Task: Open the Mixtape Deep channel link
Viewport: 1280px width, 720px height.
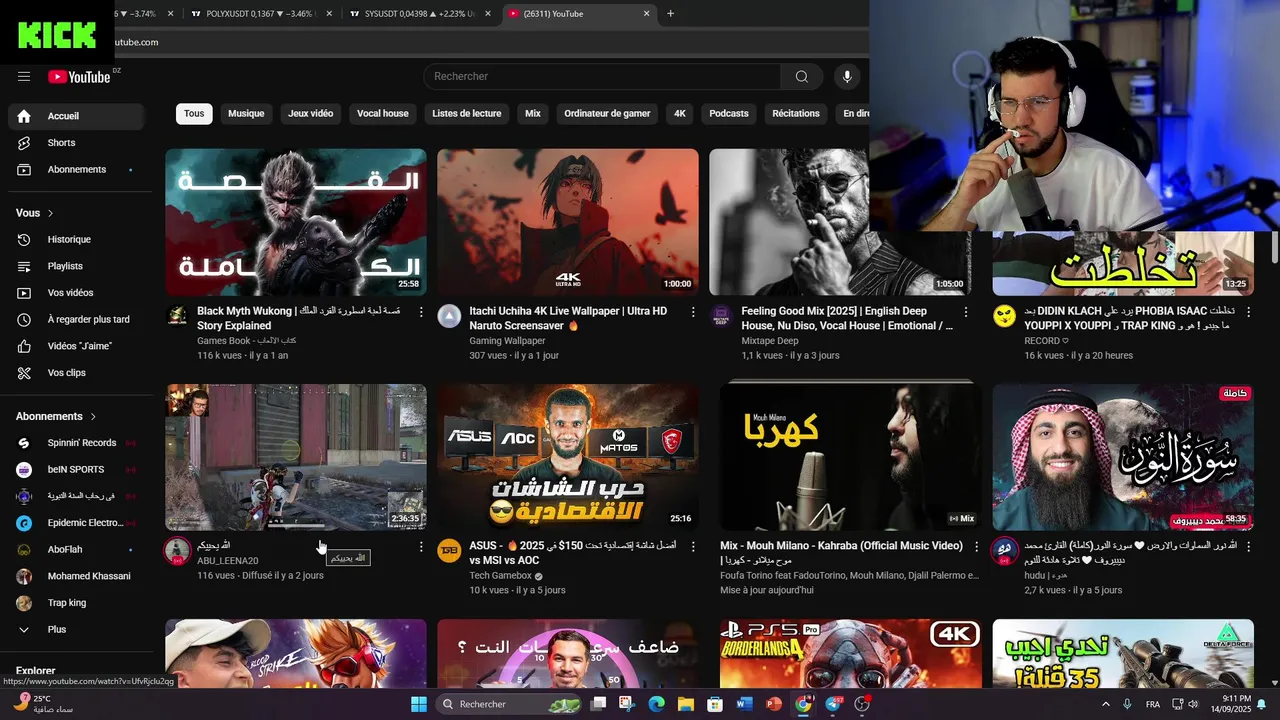Action: [x=770, y=341]
